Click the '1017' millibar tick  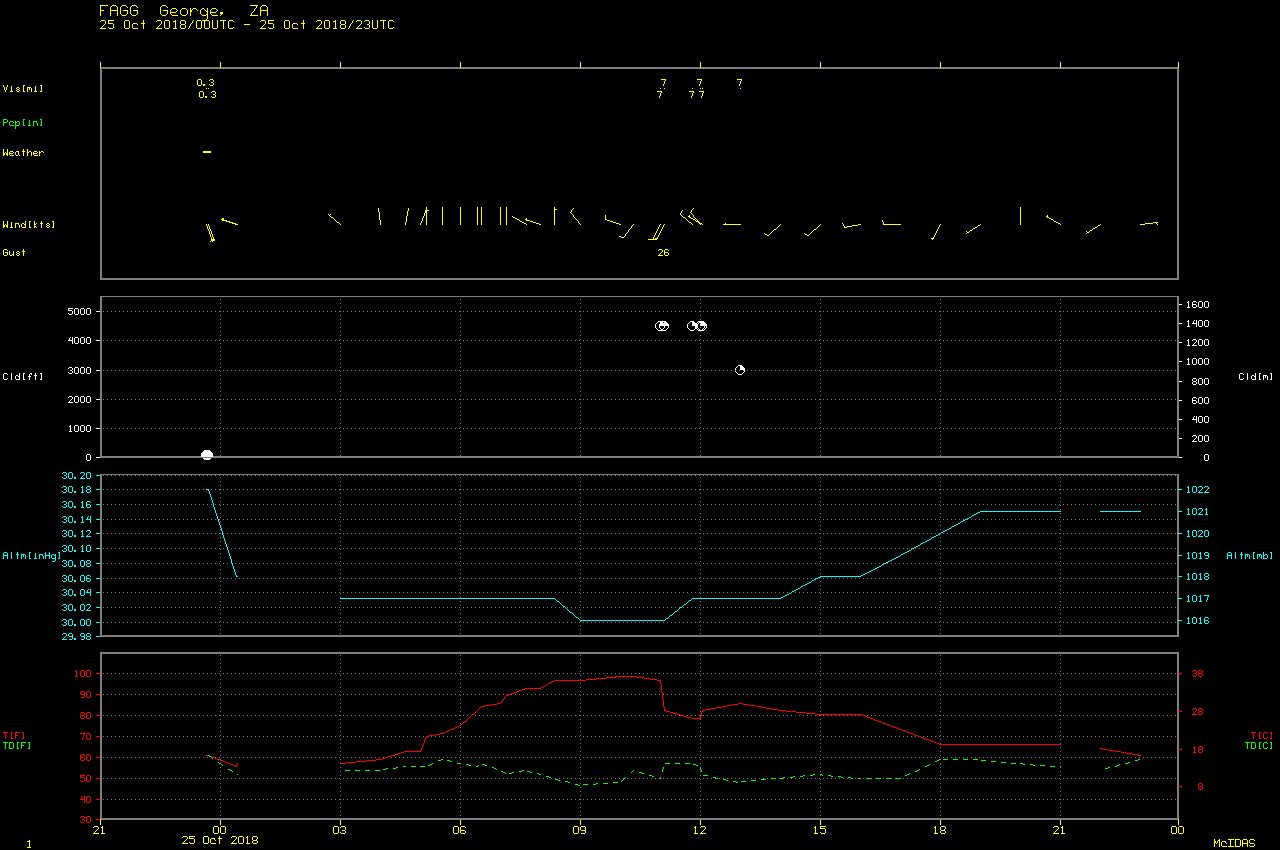[1198, 599]
